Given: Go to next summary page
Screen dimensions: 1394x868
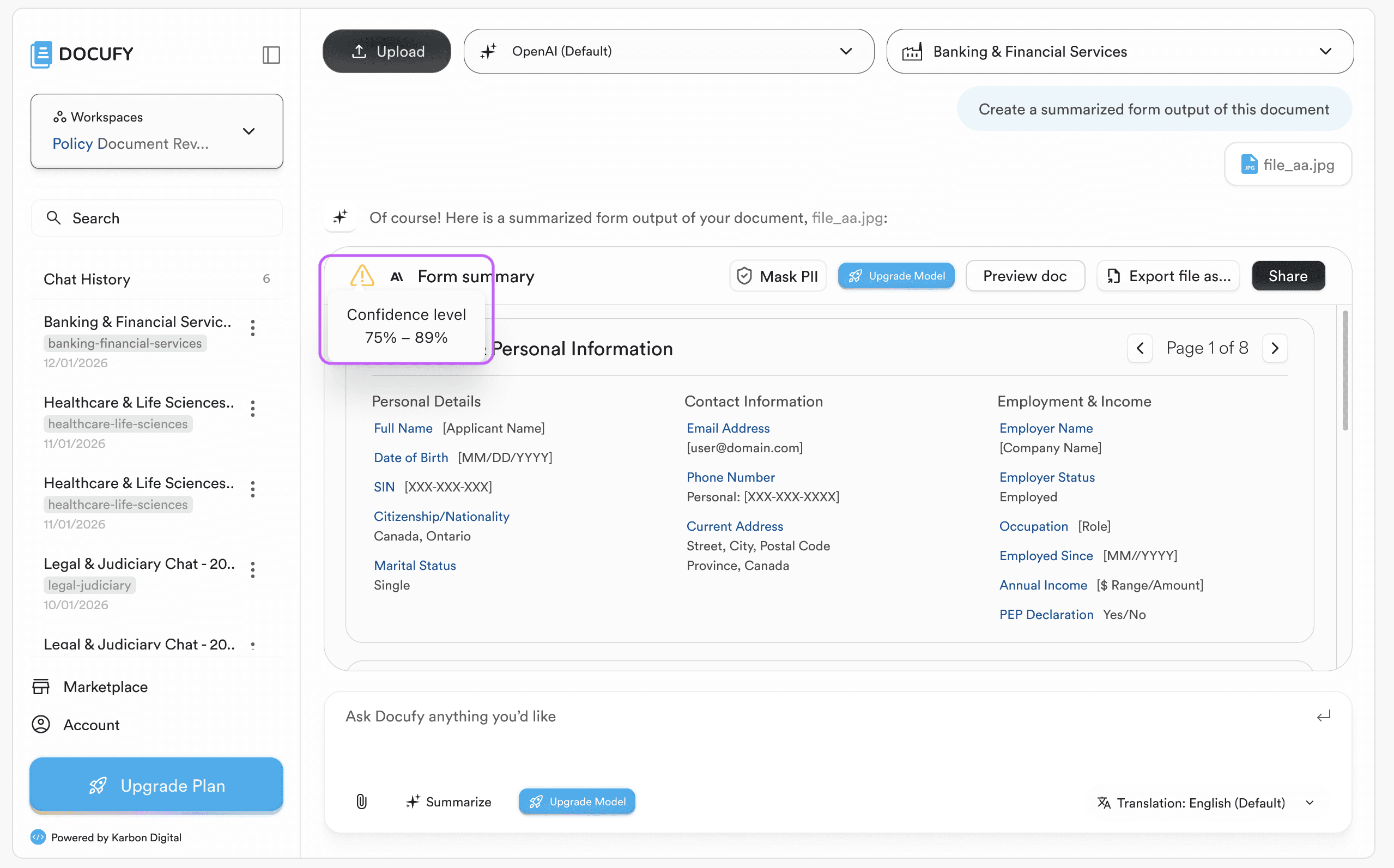Looking at the screenshot, I should (x=1275, y=349).
